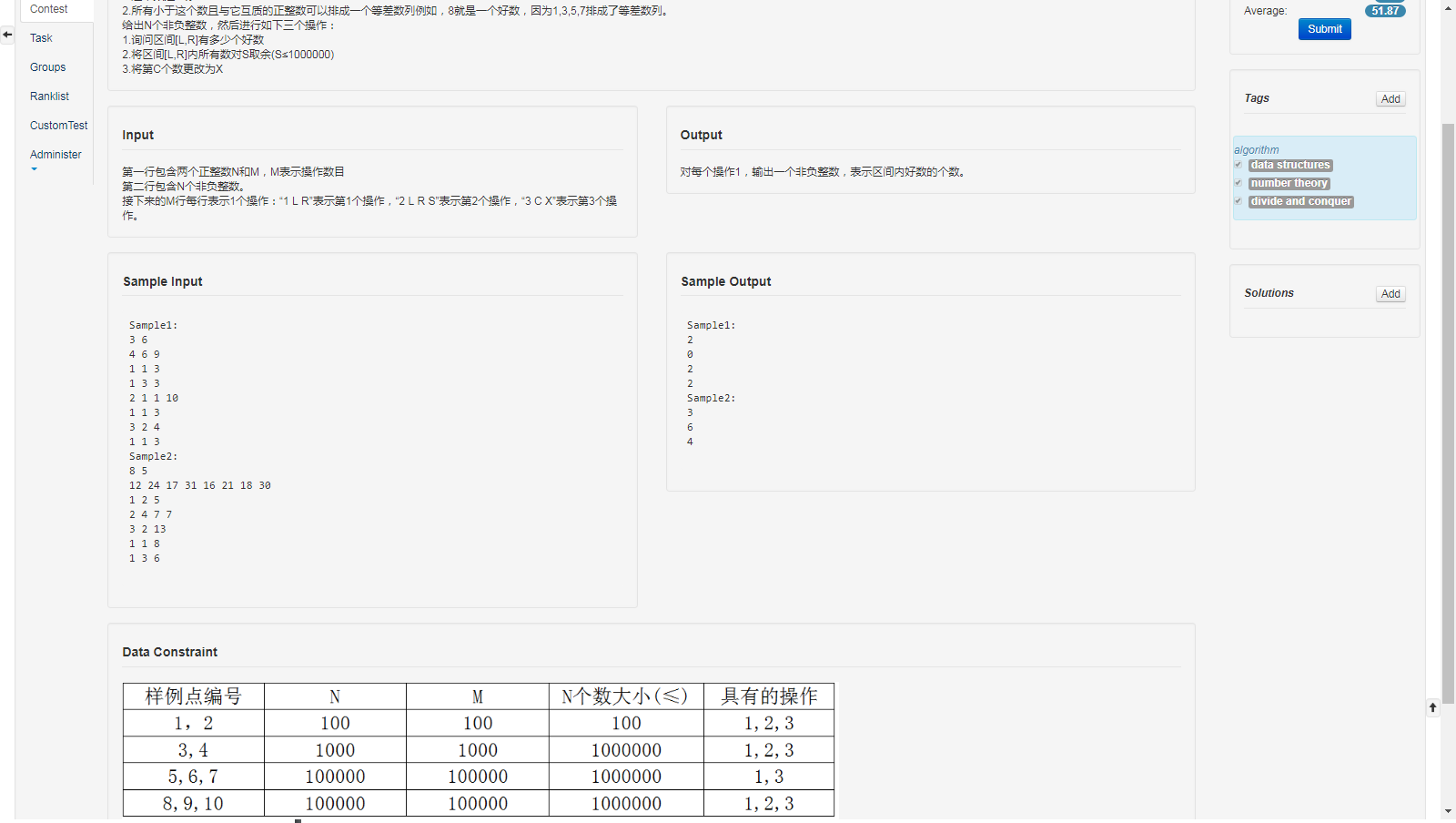Click the Sample2: line in Sample Output
The width and height of the screenshot is (1456, 823).
coord(711,398)
